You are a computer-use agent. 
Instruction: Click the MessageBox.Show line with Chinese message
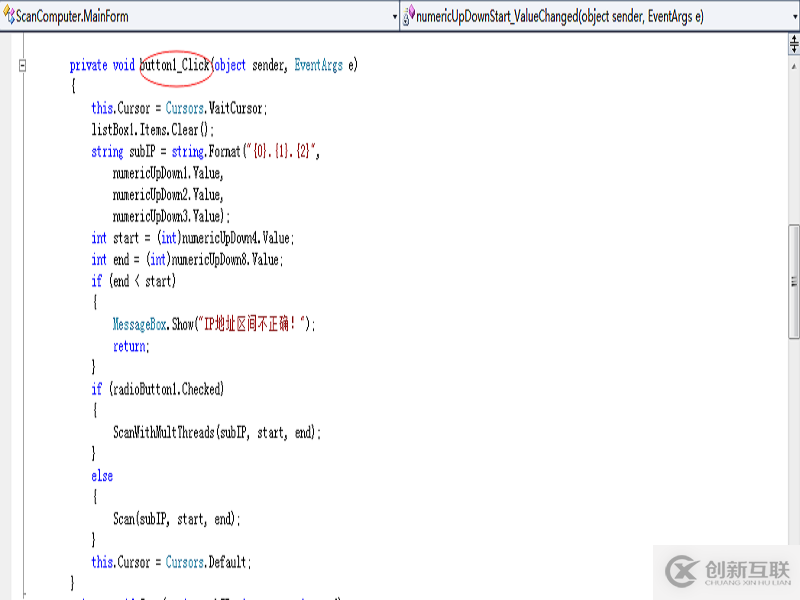point(214,324)
